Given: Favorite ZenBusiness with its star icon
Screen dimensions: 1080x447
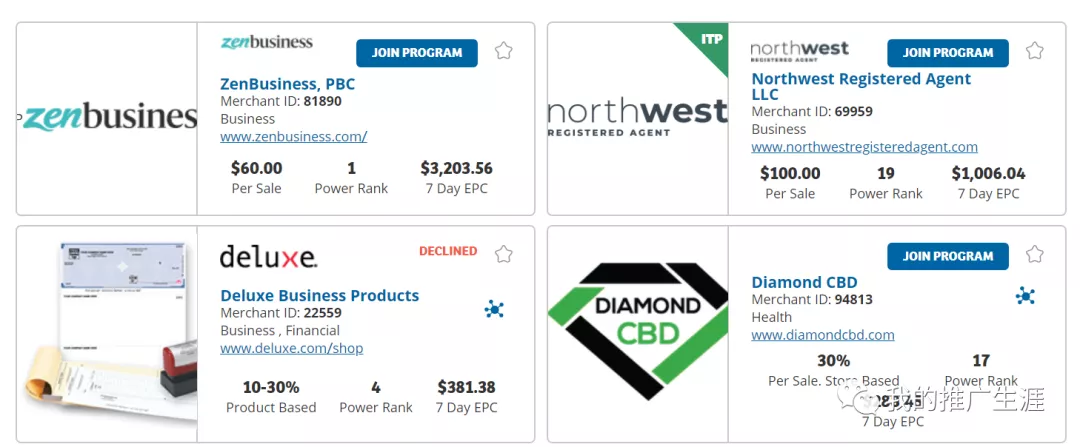Looking at the screenshot, I should pyautogui.click(x=503, y=50).
